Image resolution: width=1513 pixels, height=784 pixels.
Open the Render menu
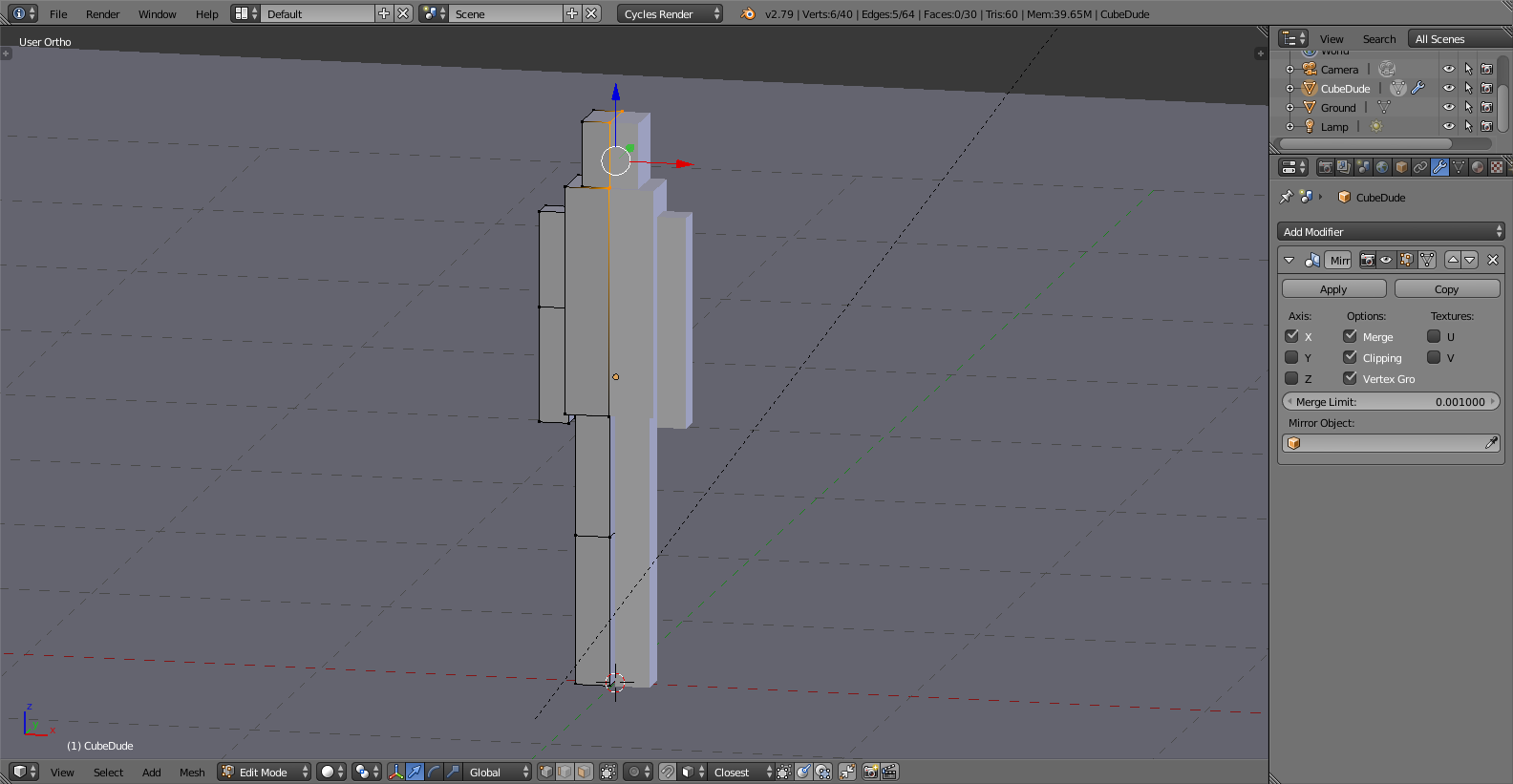[x=103, y=13]
